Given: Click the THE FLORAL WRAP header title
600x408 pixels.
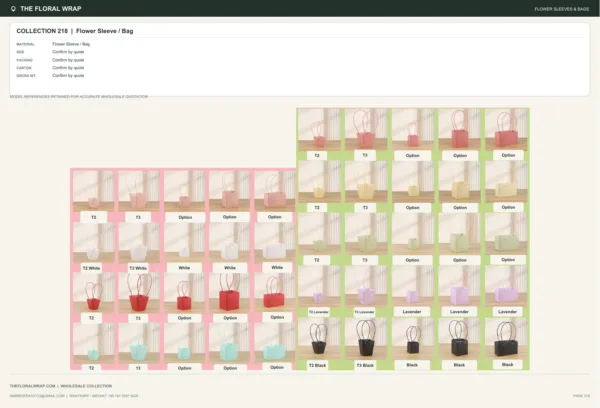Looking at the screenshot, I should (x=51, y=9).
